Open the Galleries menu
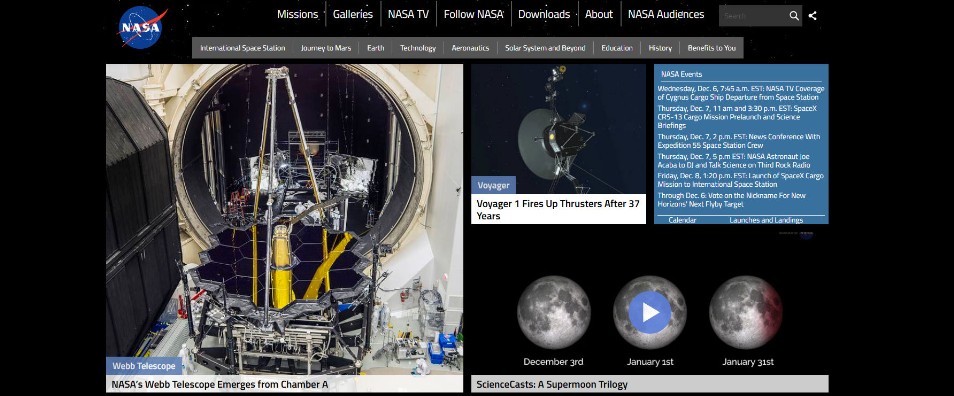The image size is (954, 396). [x=353, y=14]
